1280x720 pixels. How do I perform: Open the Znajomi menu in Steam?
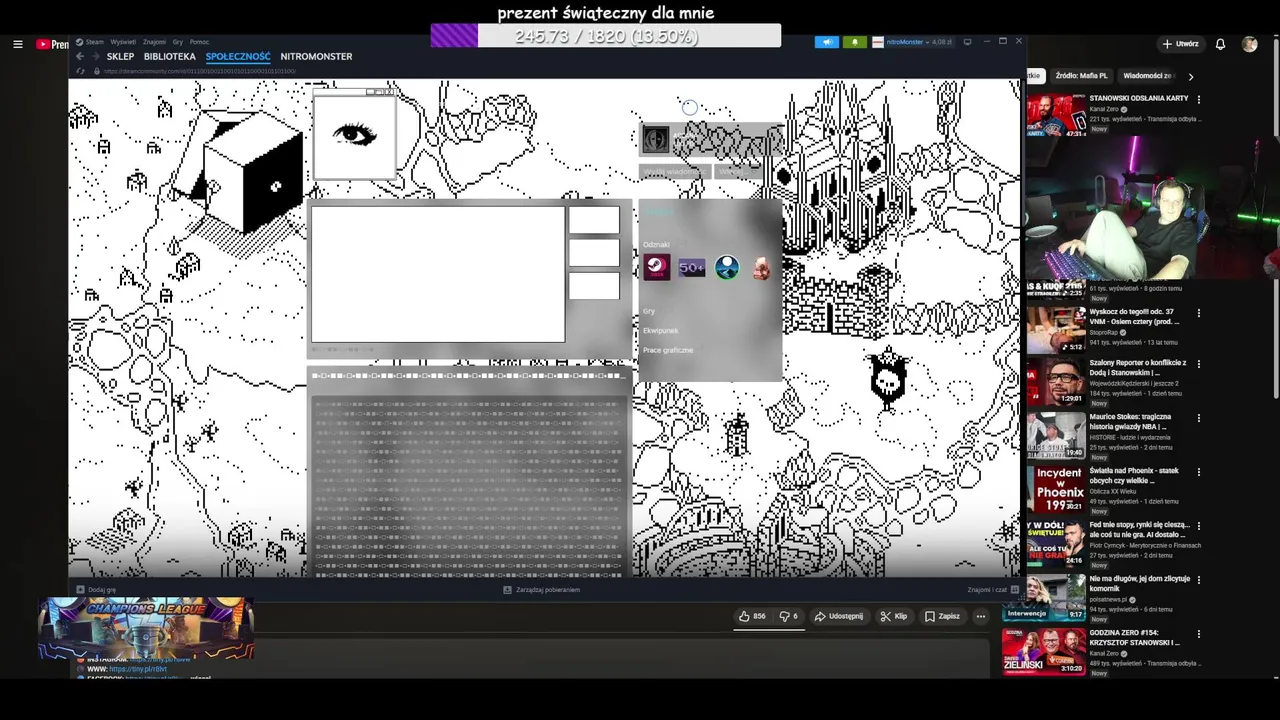(x=154, y=42)
